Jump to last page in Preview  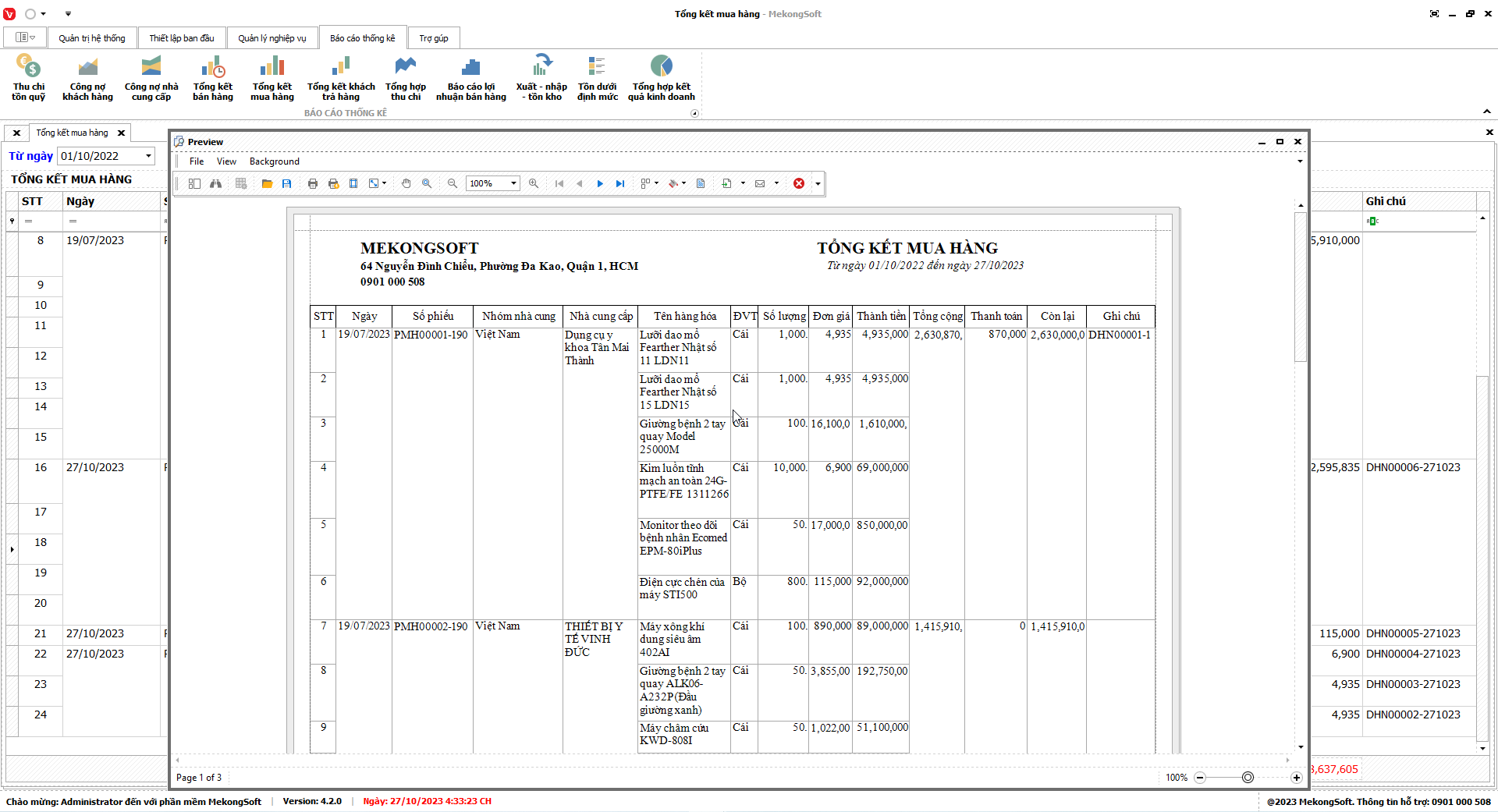click(620, 183)
